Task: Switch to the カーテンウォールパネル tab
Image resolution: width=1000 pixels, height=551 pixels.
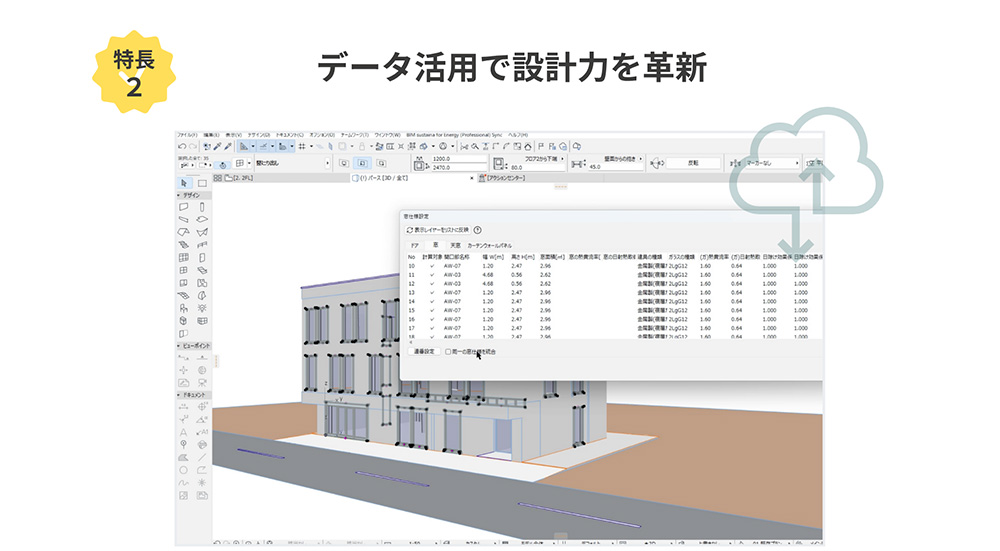Action: 491,244
